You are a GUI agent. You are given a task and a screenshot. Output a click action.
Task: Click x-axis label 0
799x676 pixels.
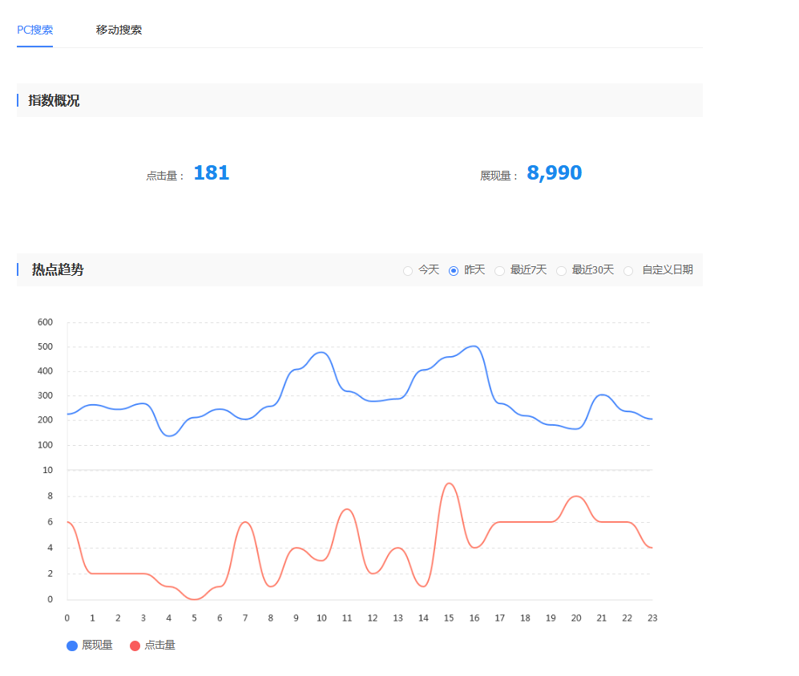point(67,618)
